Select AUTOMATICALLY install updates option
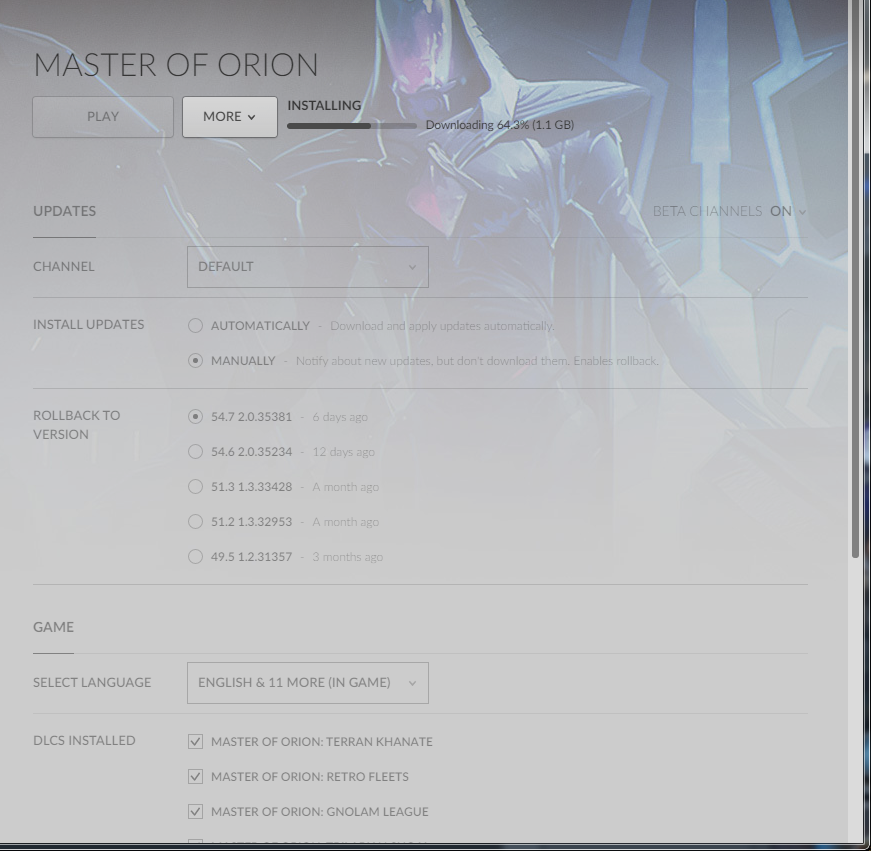Image resolution: width=871 pixels, height=851 pixels. pyautogui.click(x=195, y=326)
